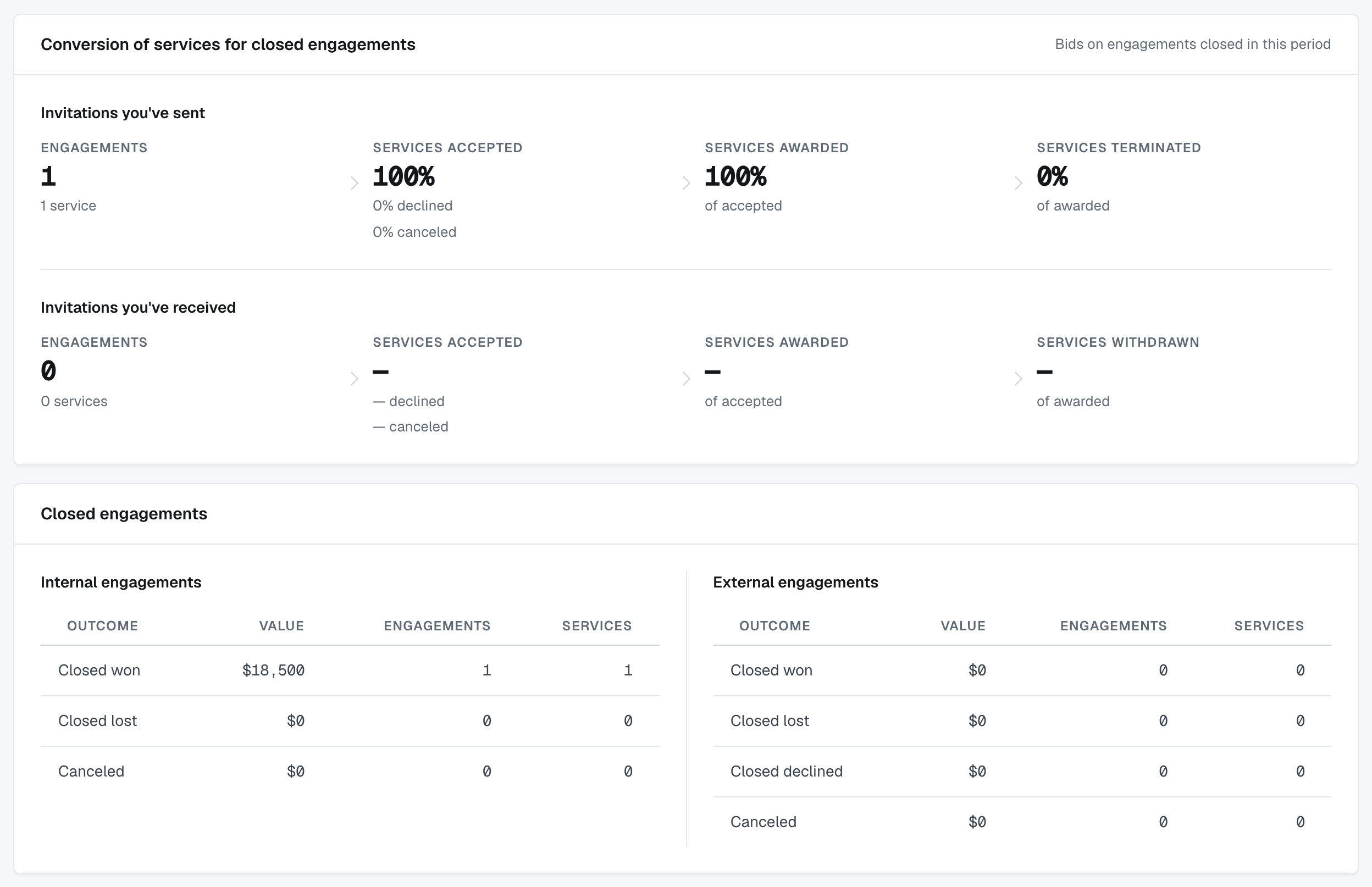
Task: Click the '0% declined' text
Action: coord(412,206)
